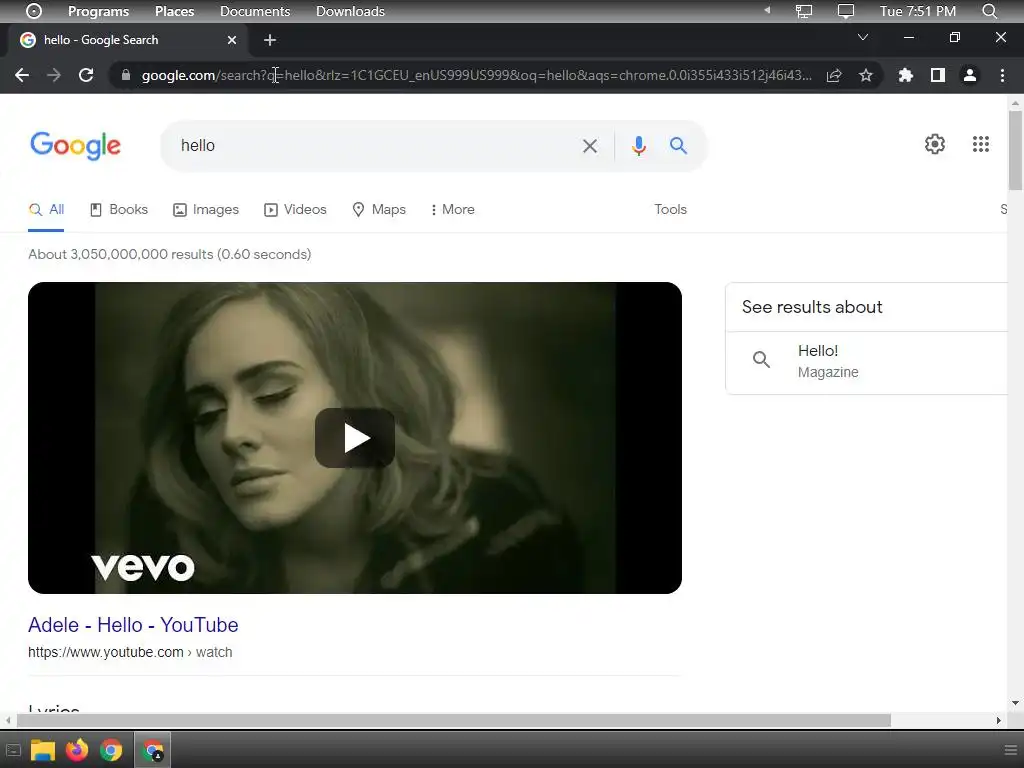The width and height of the screenshot is (1024, 768).
Task: Open Chrome's three-dot menu
Action: click(1002, 75)
